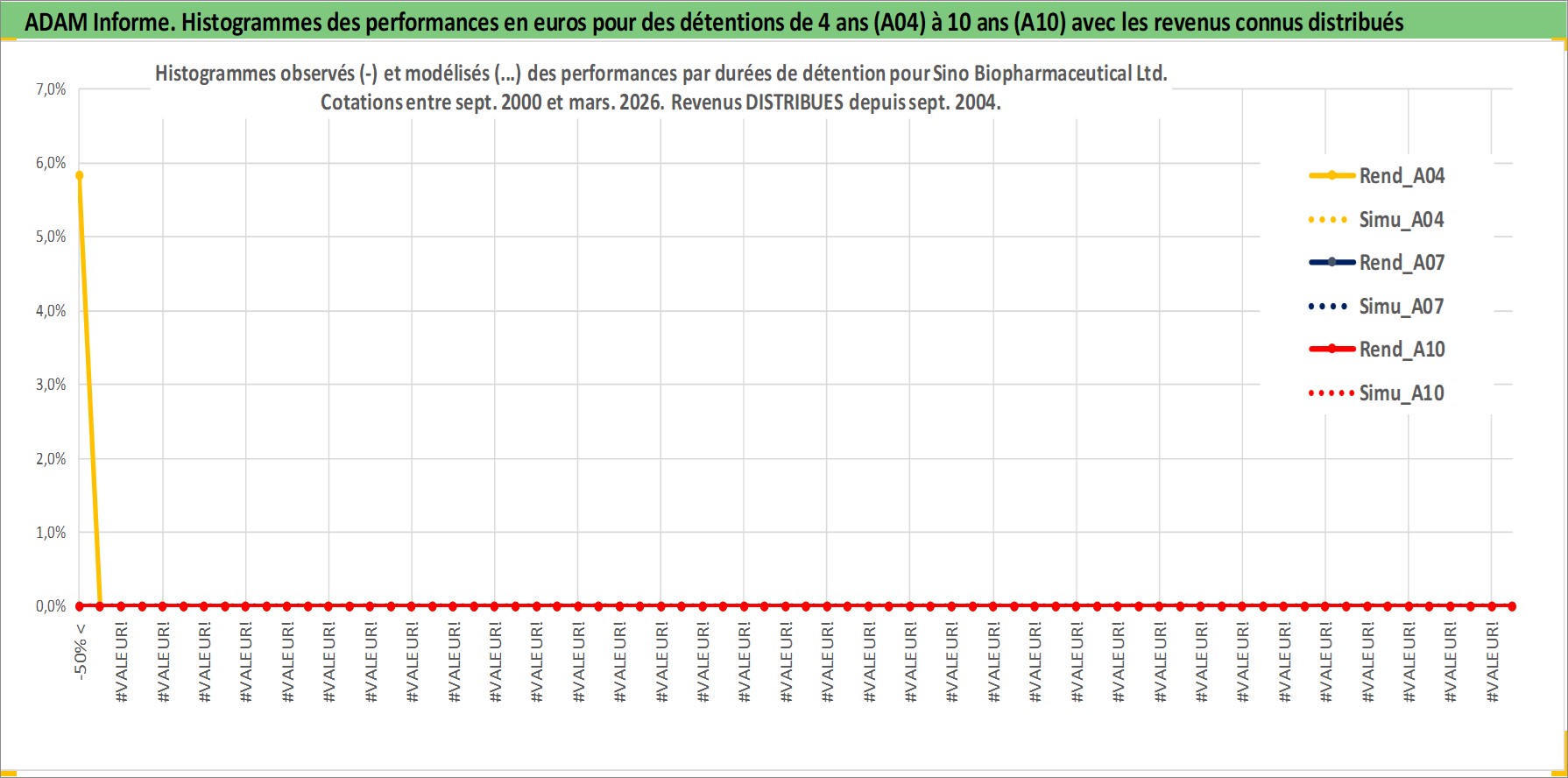Click the chart title mentioning Sino Biopharmaceutical
This screenshot has height=778, width=1568.
click(x=661, y=74)
